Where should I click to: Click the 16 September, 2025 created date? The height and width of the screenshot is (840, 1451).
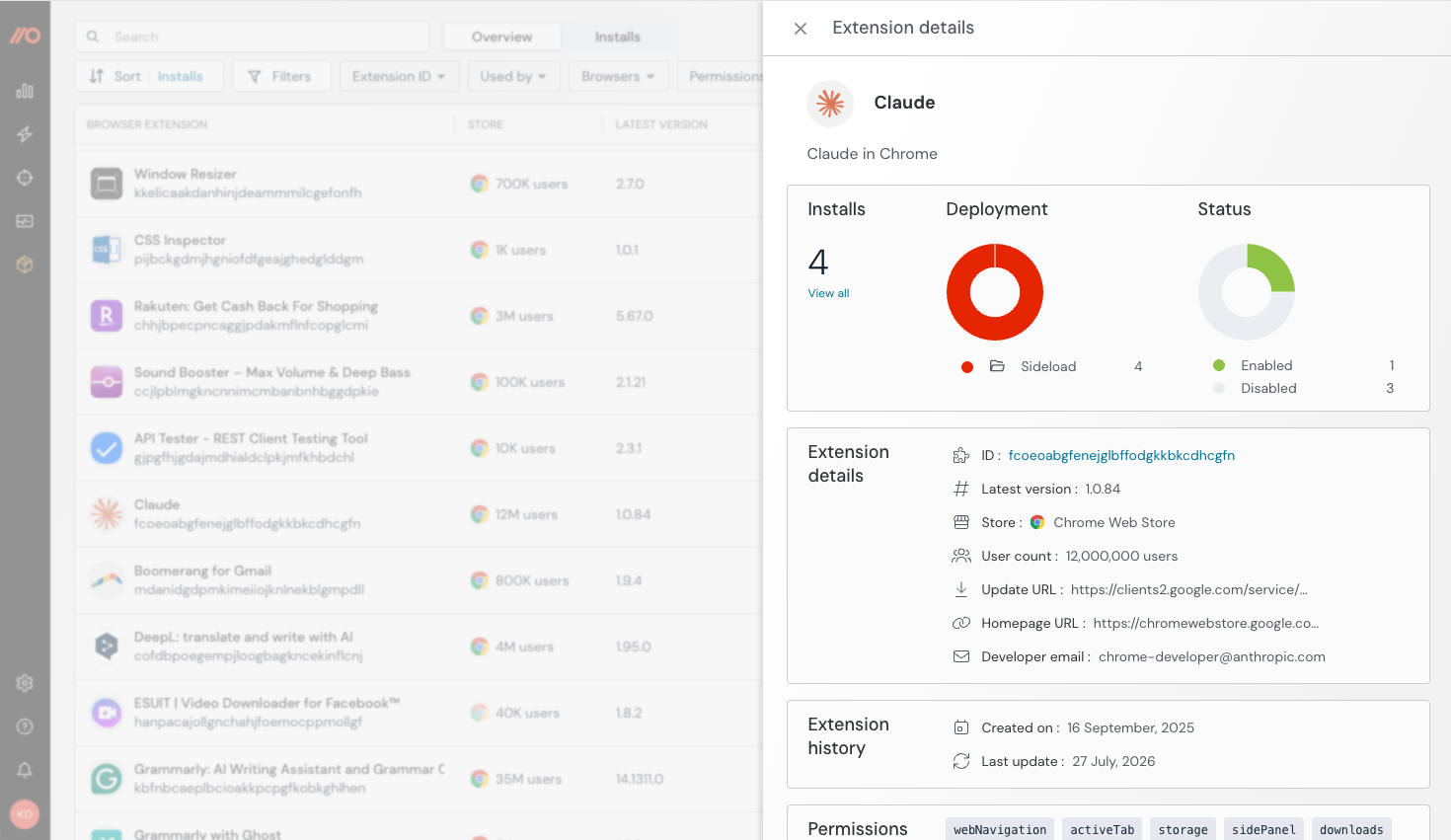click(1130, 727)
